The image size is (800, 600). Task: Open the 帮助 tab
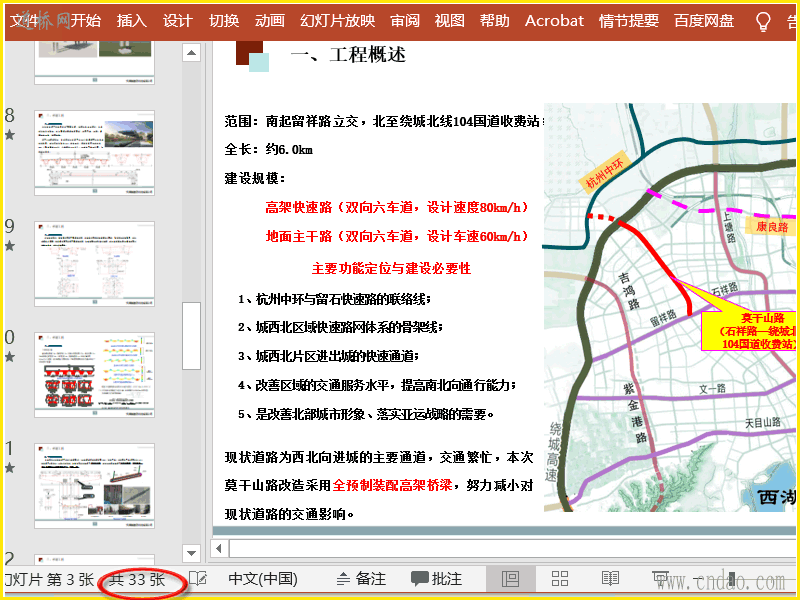point(494,20)
